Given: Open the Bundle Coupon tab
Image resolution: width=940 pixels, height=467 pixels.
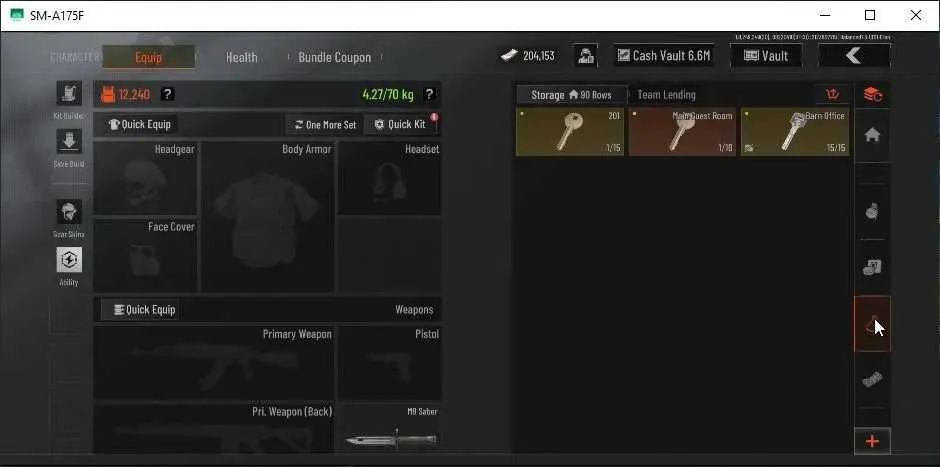Looking at the screenshot, I should [x=335, y=58].
